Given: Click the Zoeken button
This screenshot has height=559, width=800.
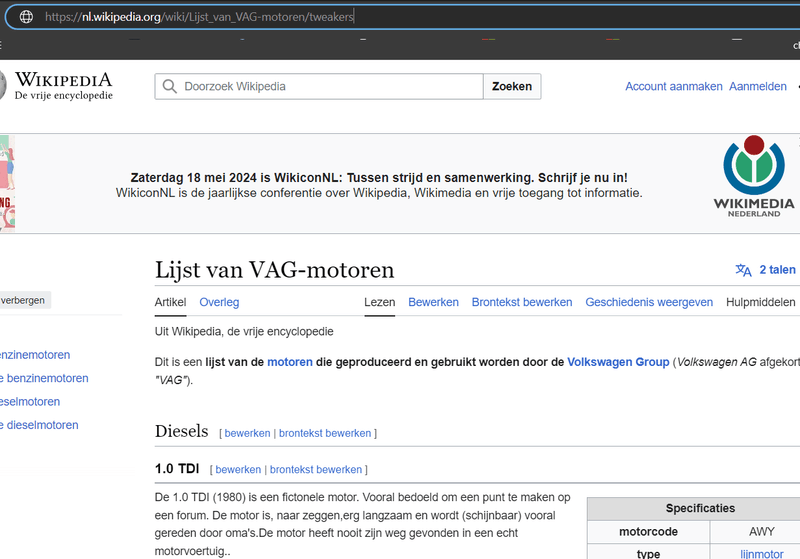Looking at the screenshot, I should pos(512,86).
